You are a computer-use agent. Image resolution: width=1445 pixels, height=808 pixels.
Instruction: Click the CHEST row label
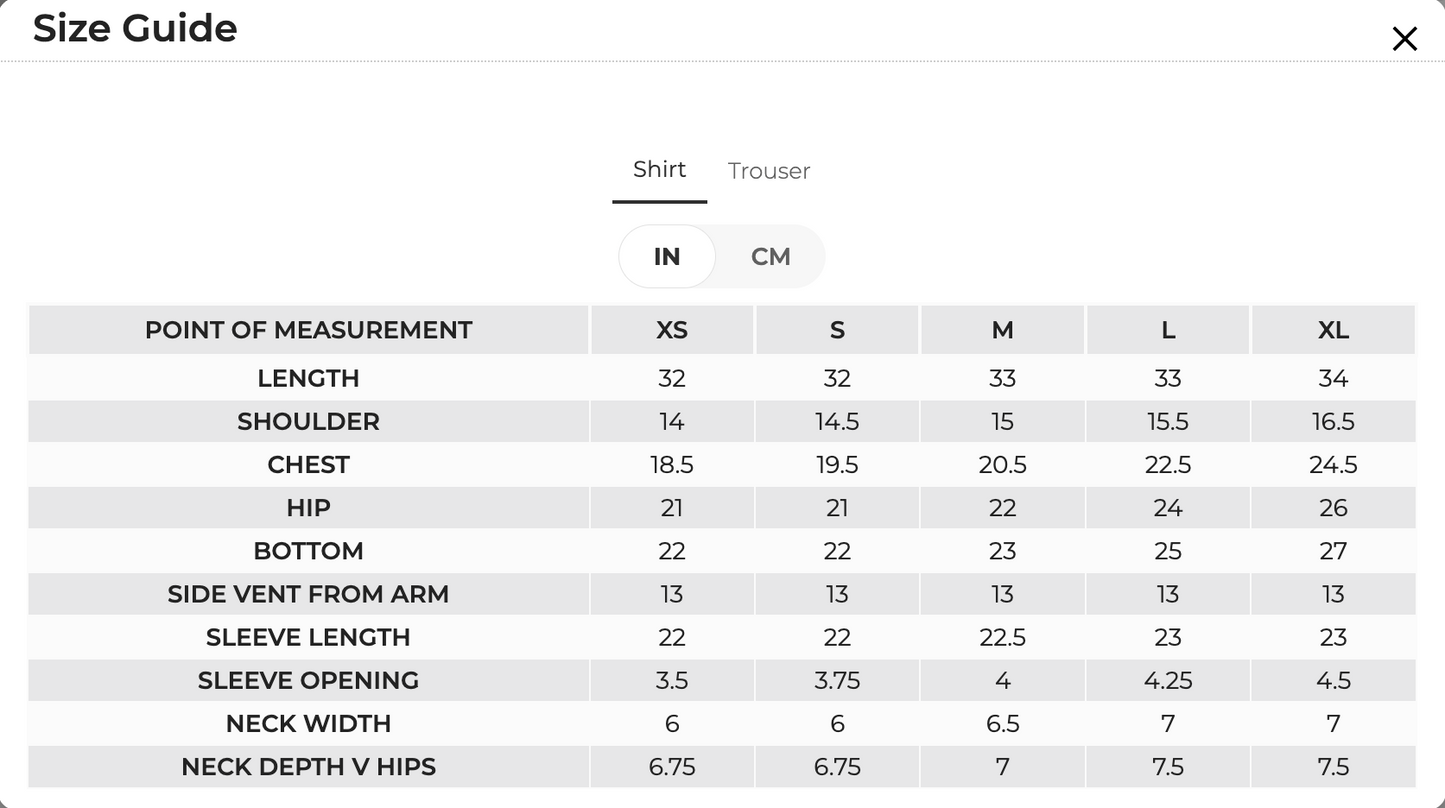click(308, 465)
